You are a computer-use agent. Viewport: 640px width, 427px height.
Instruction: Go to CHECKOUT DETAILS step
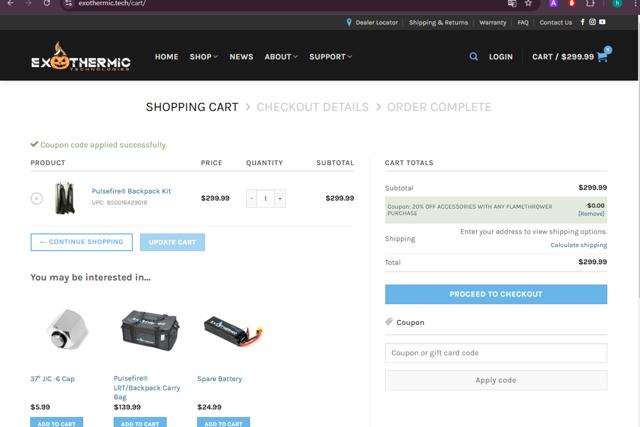coord(313,107)
